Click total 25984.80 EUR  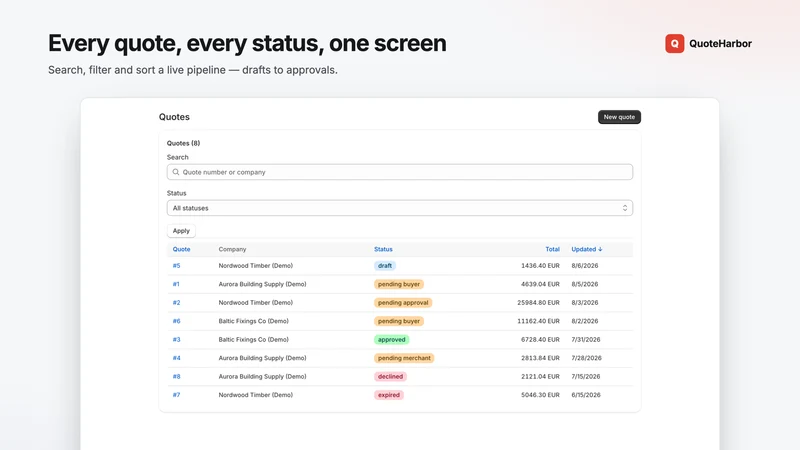538,303
